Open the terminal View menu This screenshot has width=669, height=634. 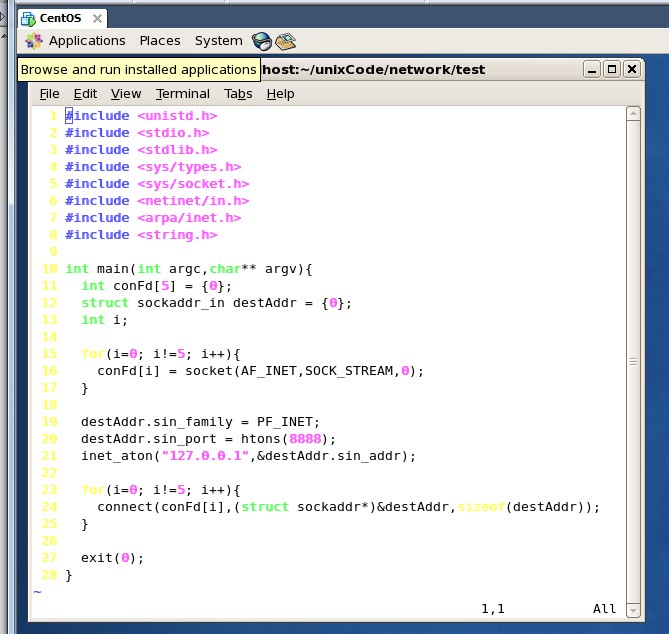(126, 94)
